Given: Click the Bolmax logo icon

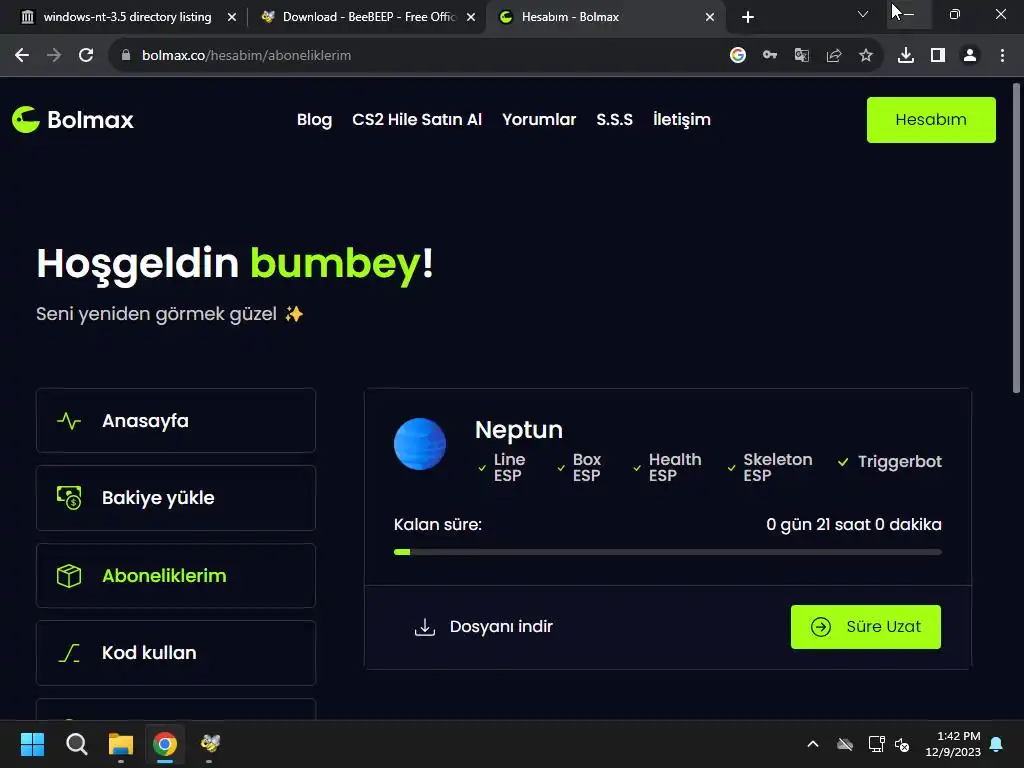Looking at the screenshot, I should (26, 120).
